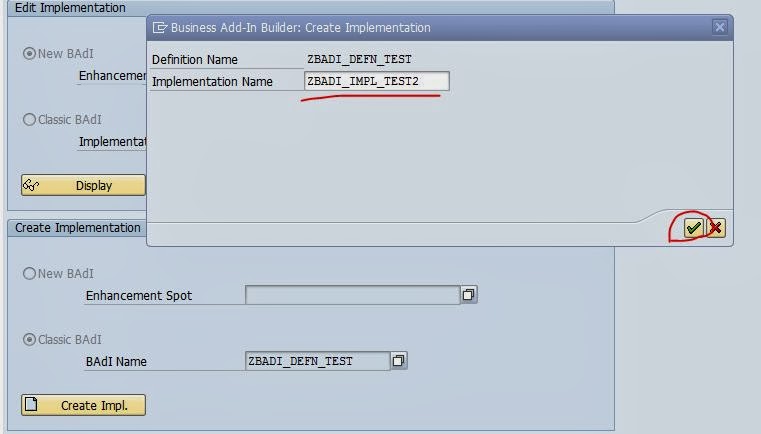Open value help for BAdI Name
The height and width of the screenshot is (434, 761).
pyautogui.click(x=398, y=361)
